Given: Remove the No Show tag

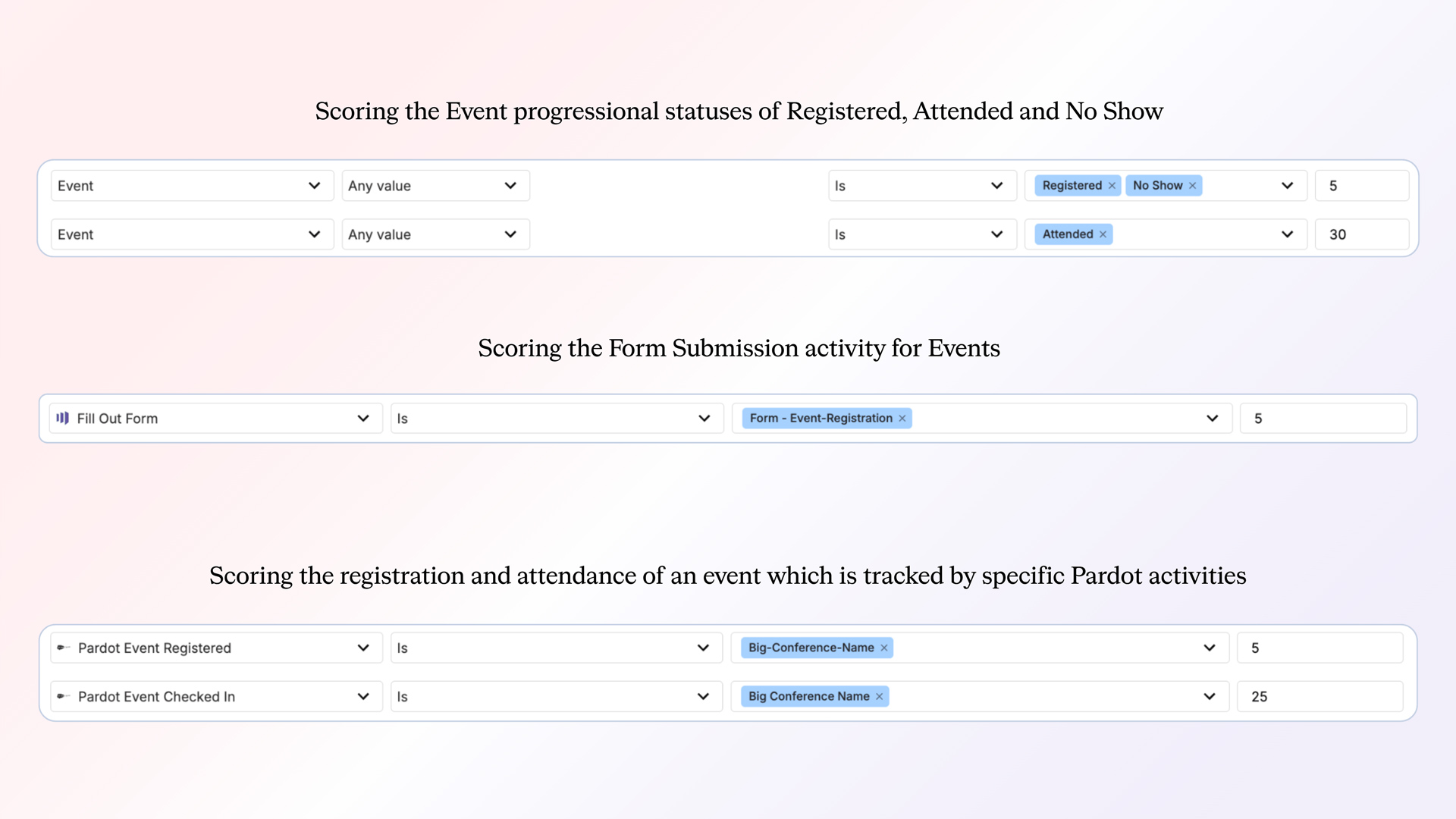Looking at the screenshot, I should coord(1192,186).
